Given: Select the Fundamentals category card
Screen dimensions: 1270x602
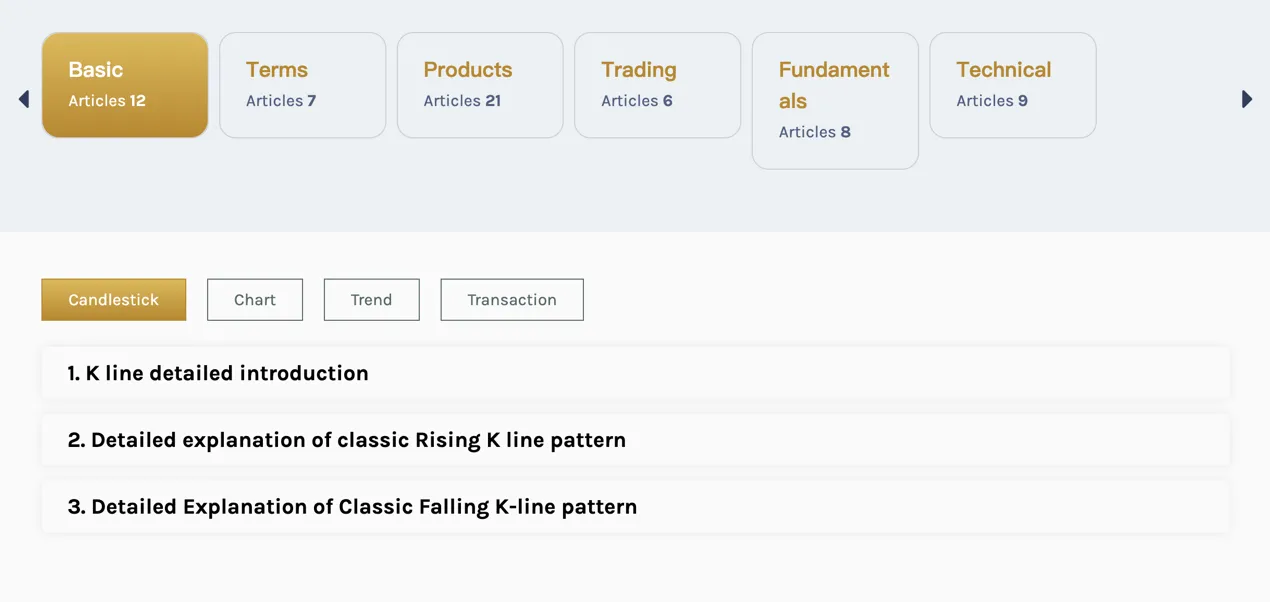Looking at the screenshot, I should coord(835,101).
